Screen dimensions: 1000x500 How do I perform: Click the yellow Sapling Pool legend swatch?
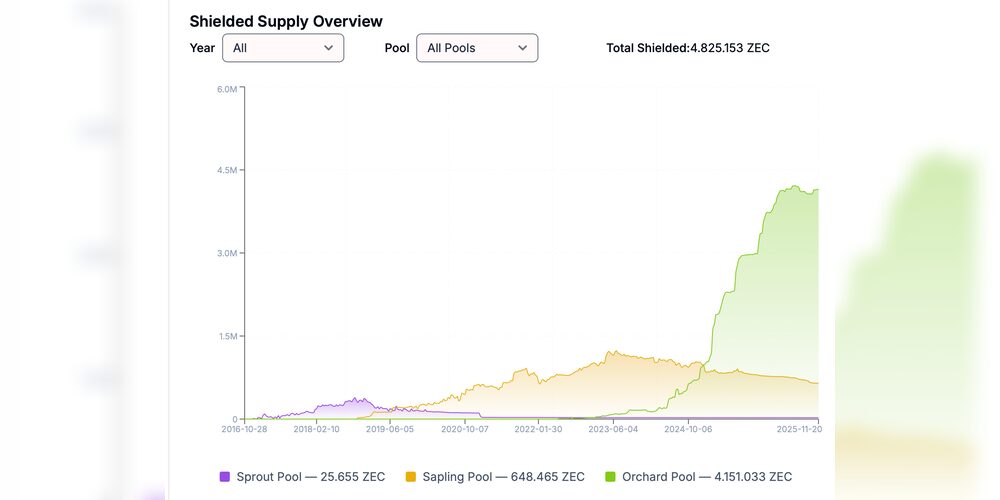point(411,477)
